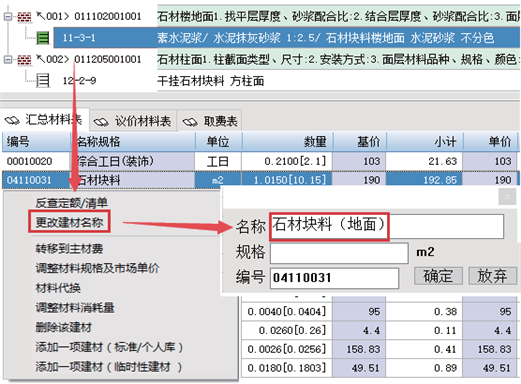This screenshot has width=521, height=384.
Task: Click subtotal cell 21.63
Action: pyautogui.click(x=425, y=161)
